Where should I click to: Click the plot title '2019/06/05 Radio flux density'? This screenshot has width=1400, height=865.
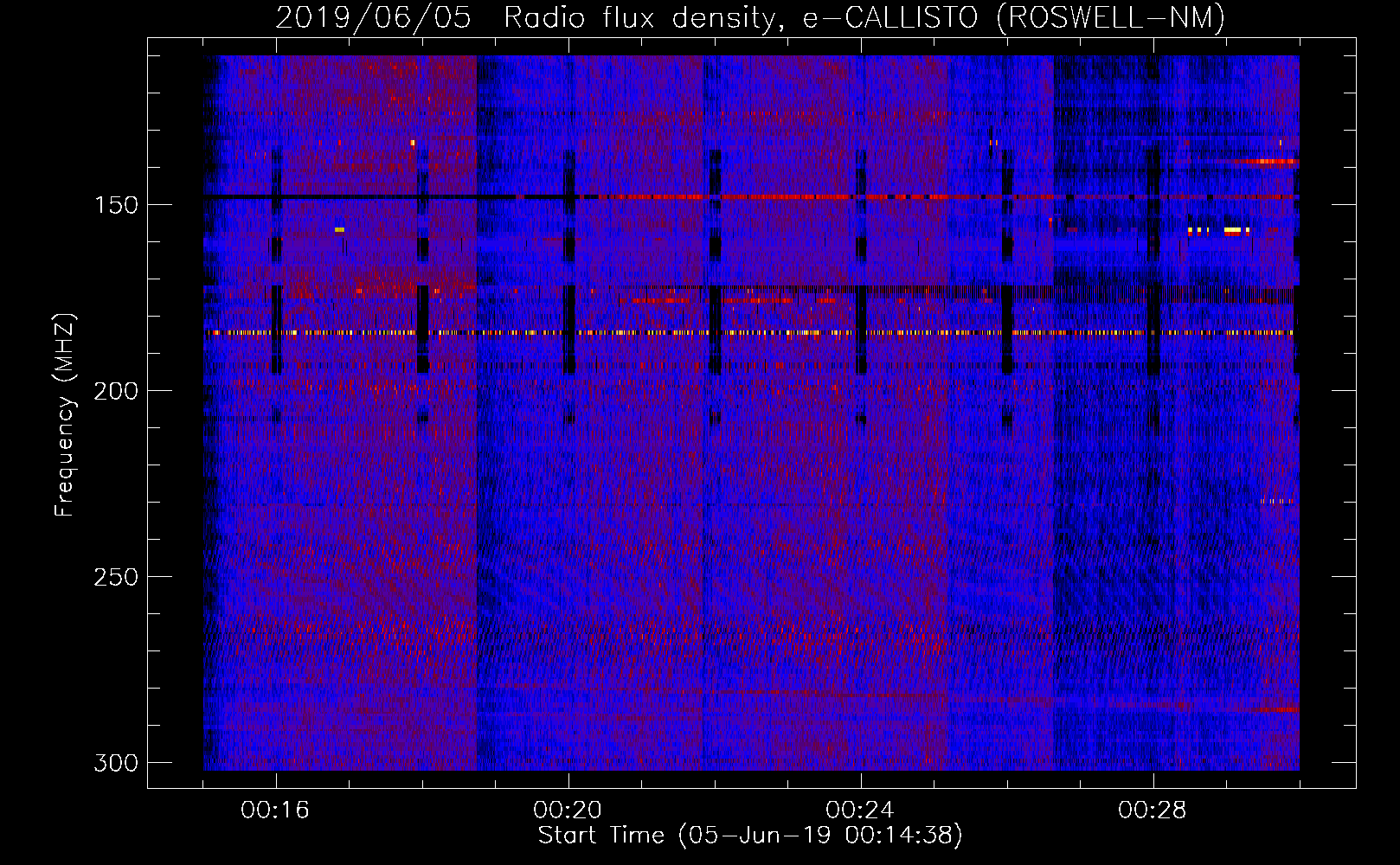pos(750,17)
